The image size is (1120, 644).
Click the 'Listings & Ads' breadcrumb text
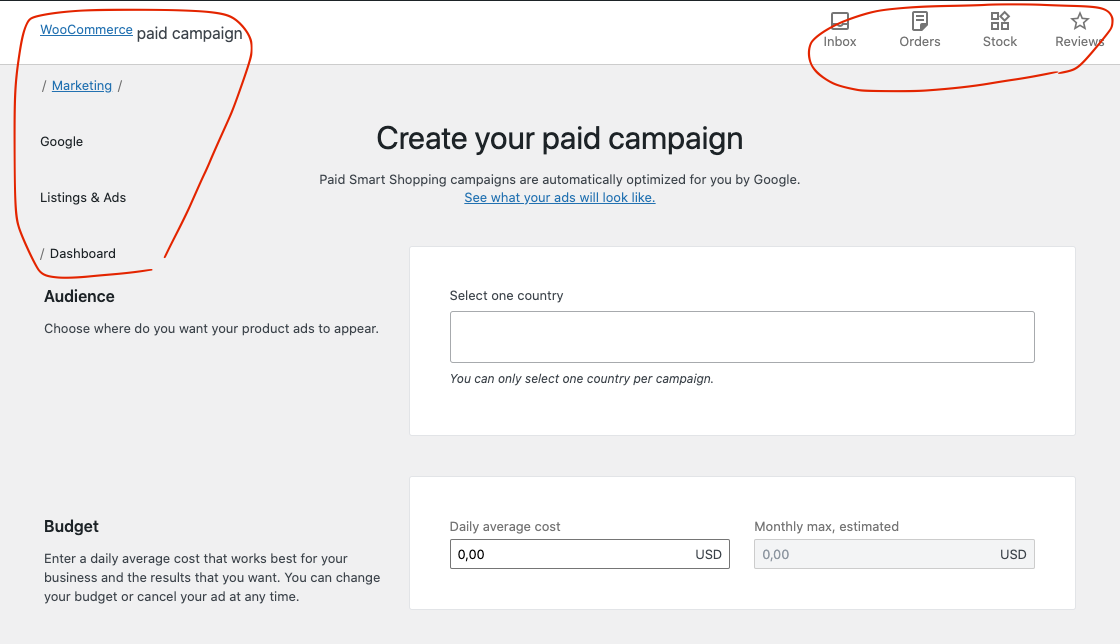[83, 198]
